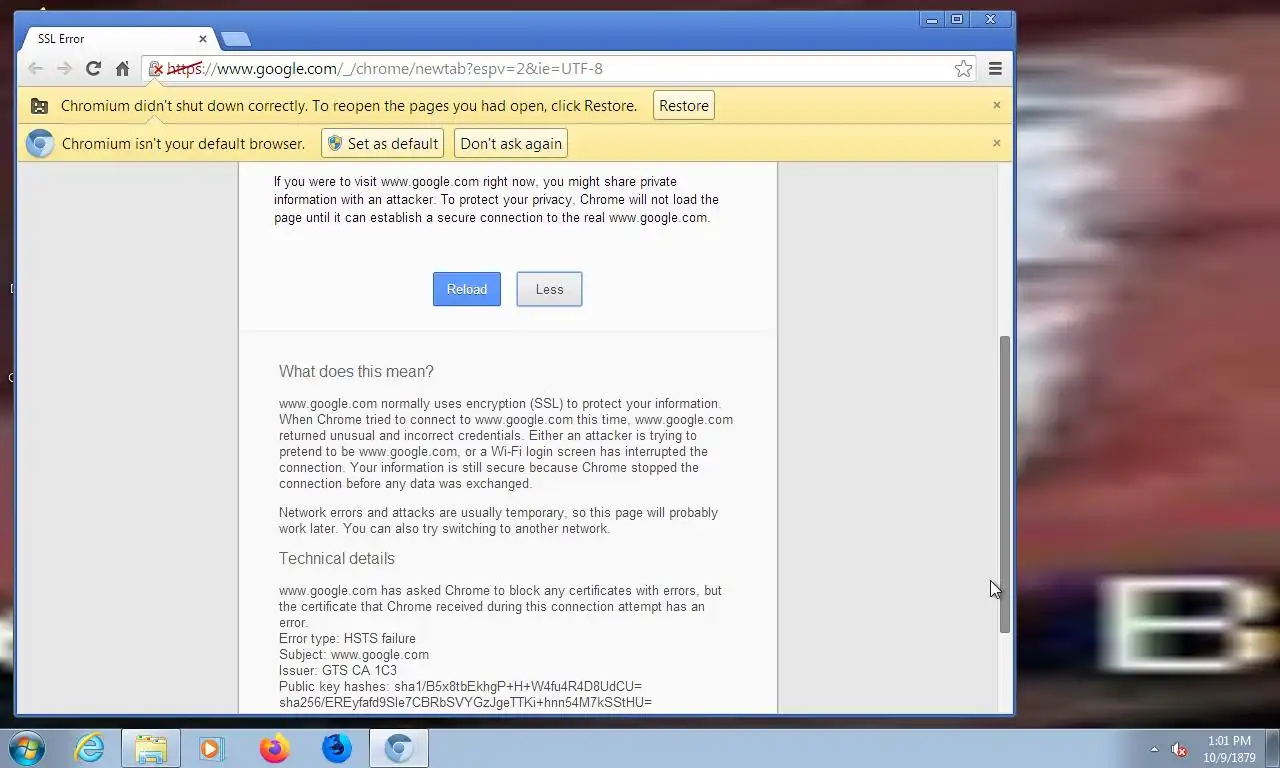Image resolution: width=1280 pixels, height=768 pixels.
Task: Select the SSL Error tab
Action: pyautogui.click(x=117, y=39)
